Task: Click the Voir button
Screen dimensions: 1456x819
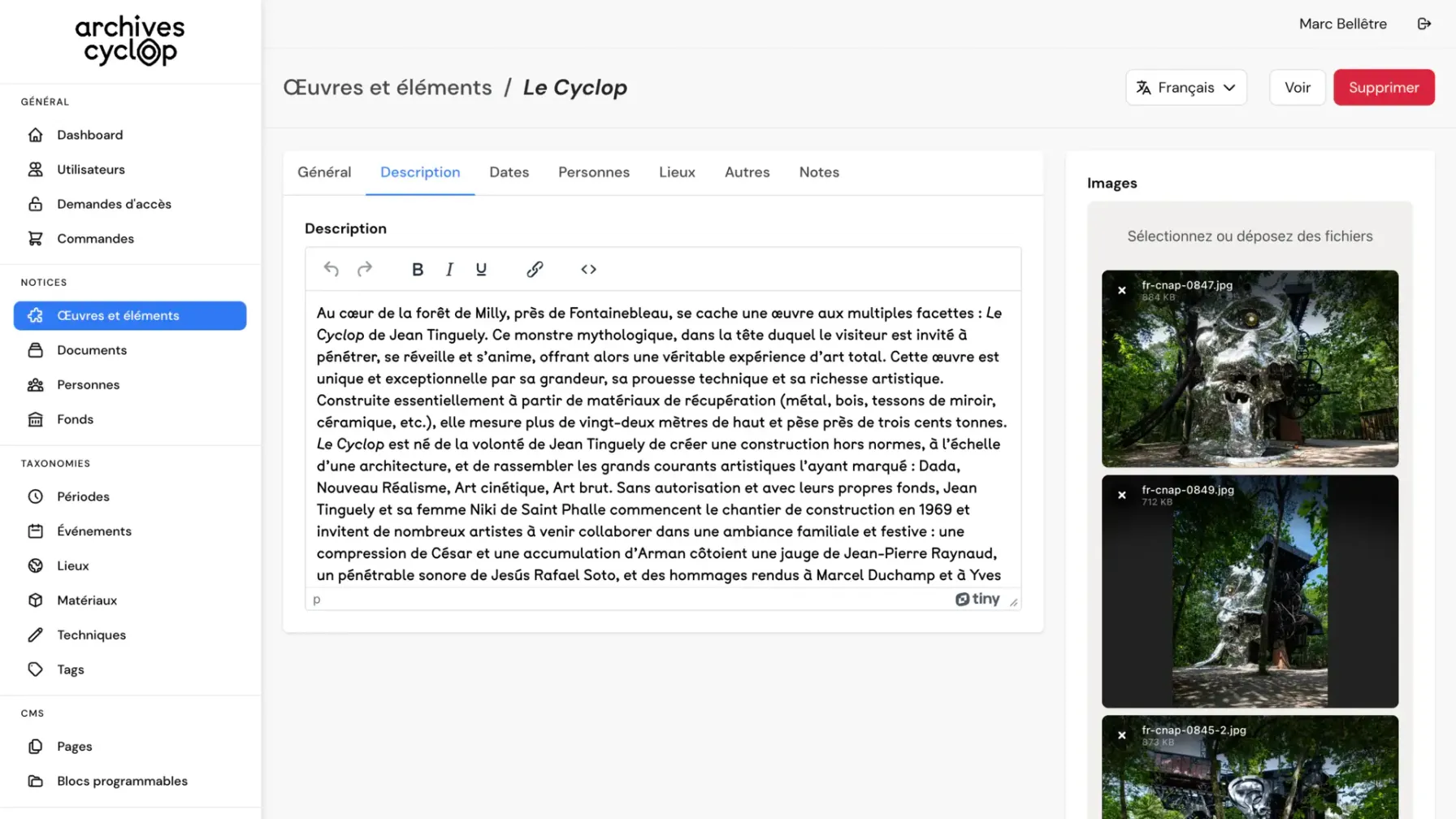Action: (1297, 88)
